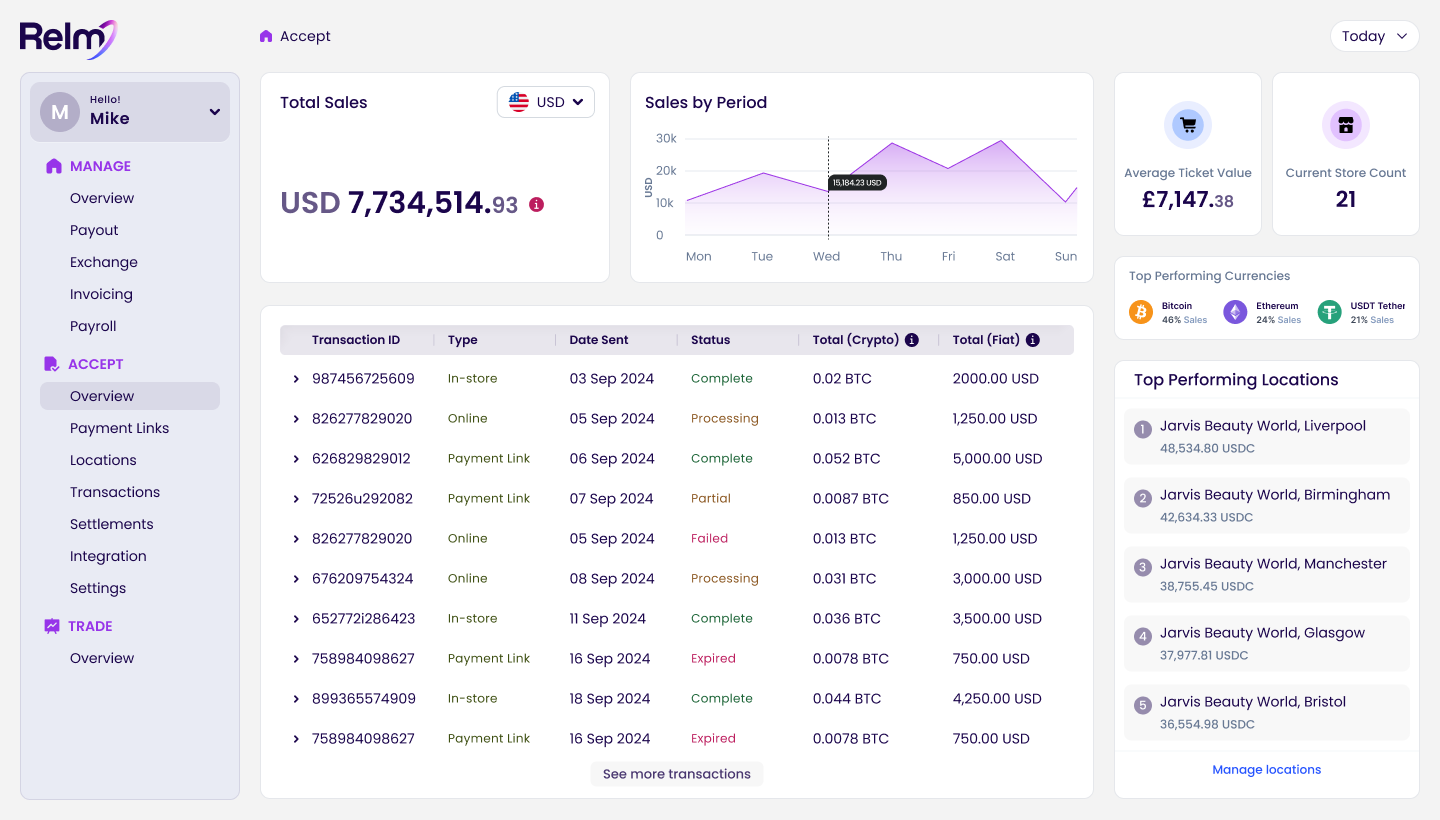Click the Ethereum currency icon
The image size is (1440, 820).
point(1235,312)
